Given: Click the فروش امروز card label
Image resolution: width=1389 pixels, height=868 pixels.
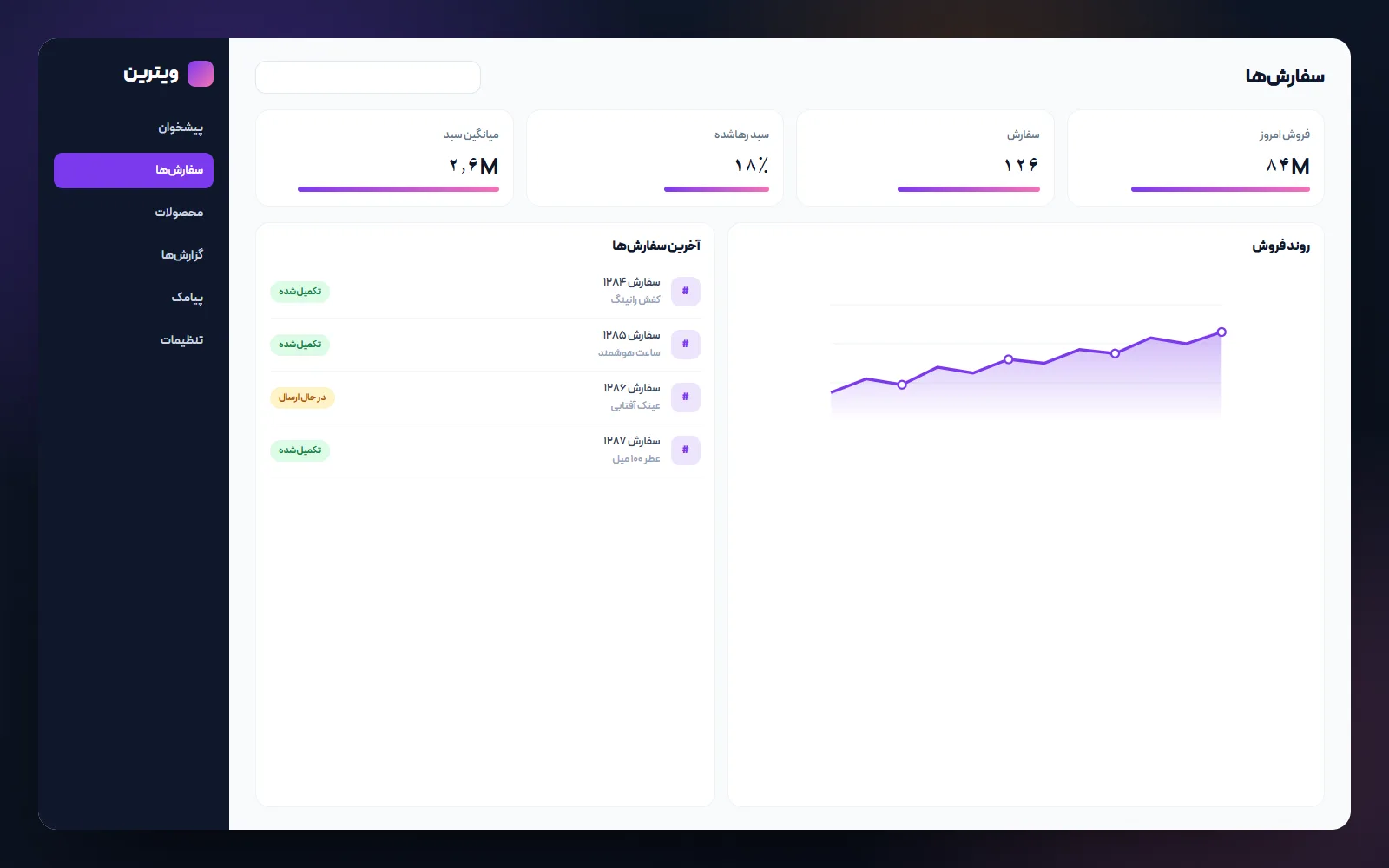Looking at the screenshot, I should (1285, 135).
